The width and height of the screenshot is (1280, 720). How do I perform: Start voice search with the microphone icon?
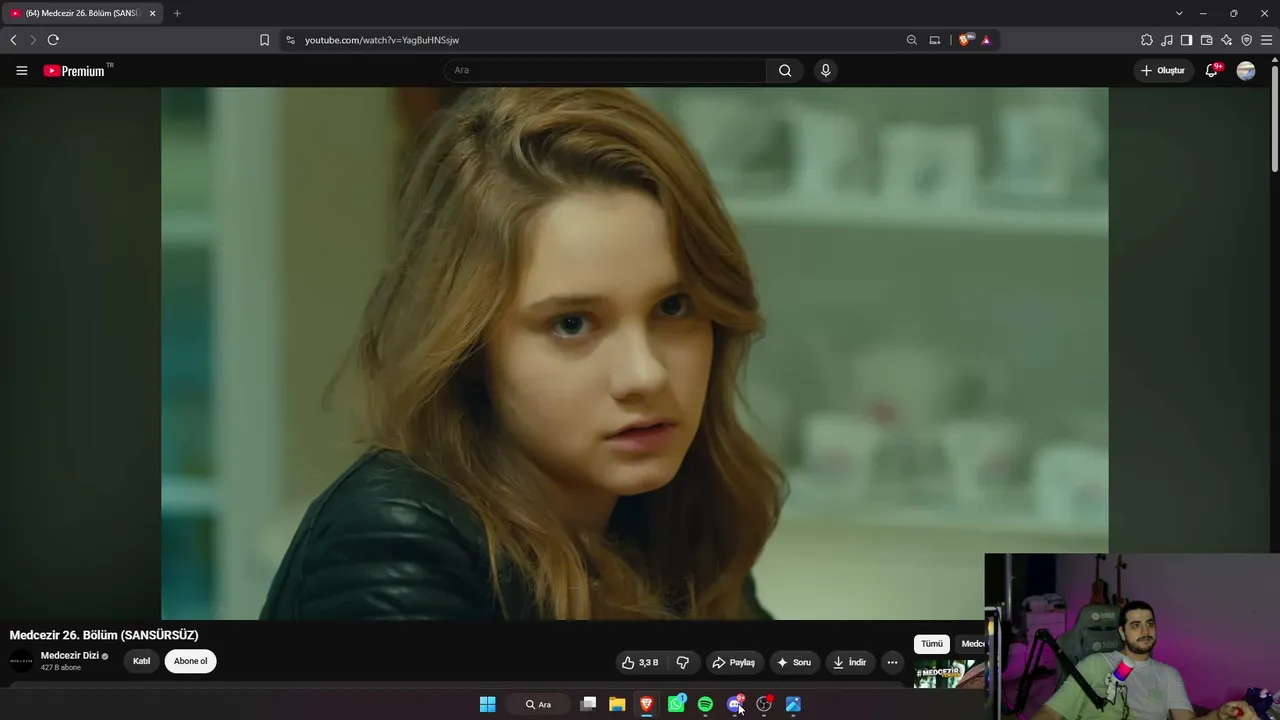tap(825, 70)
